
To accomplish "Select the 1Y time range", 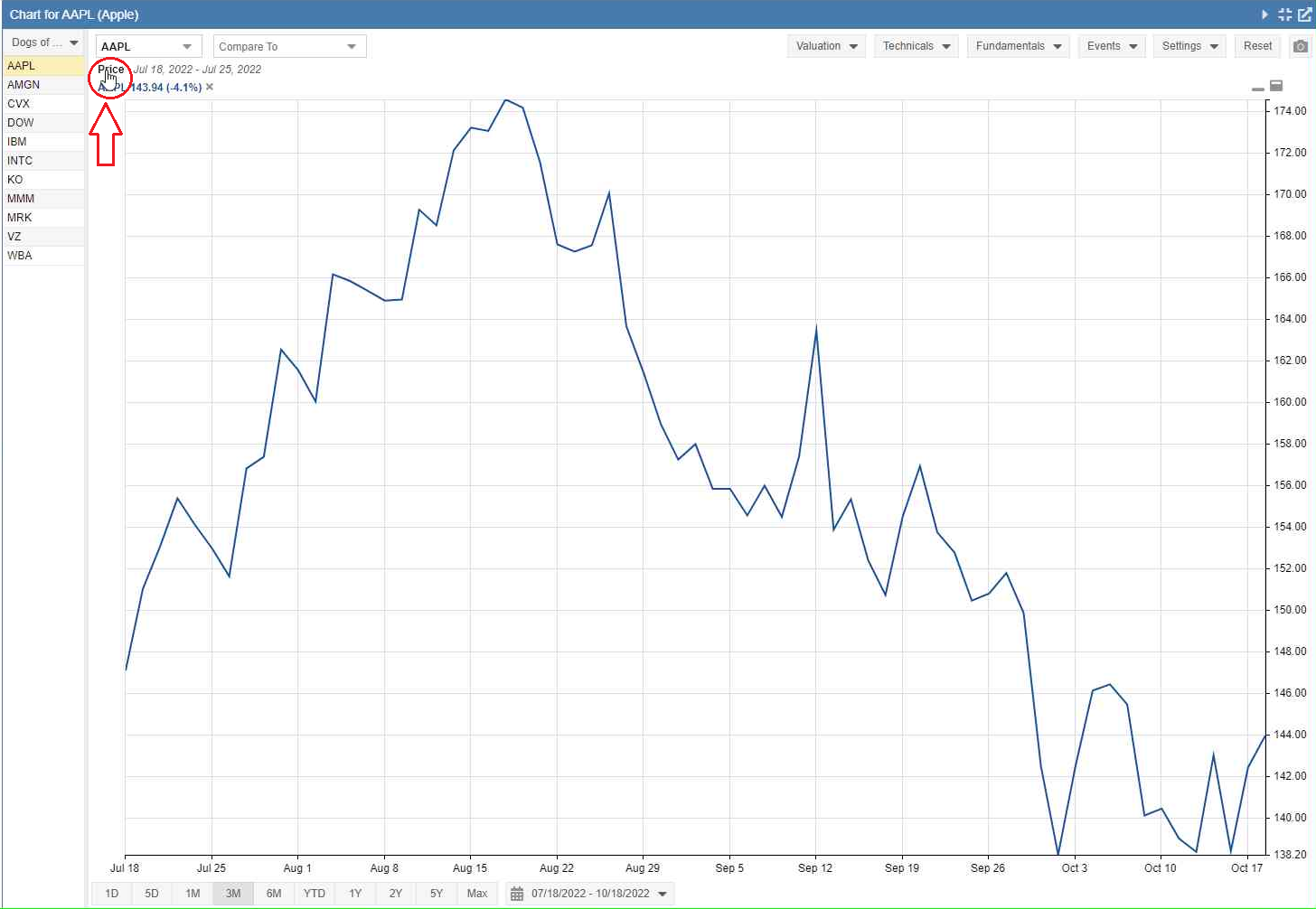I will click(355, 894).
